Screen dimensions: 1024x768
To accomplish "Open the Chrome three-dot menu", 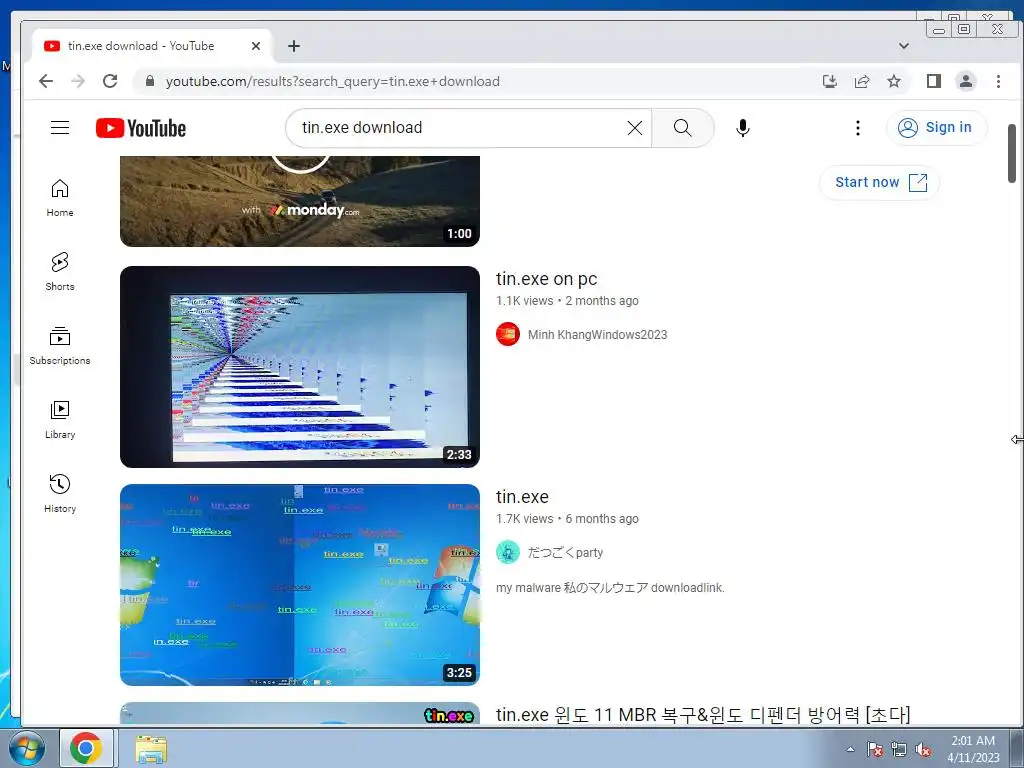I will (x=998, y=81).
